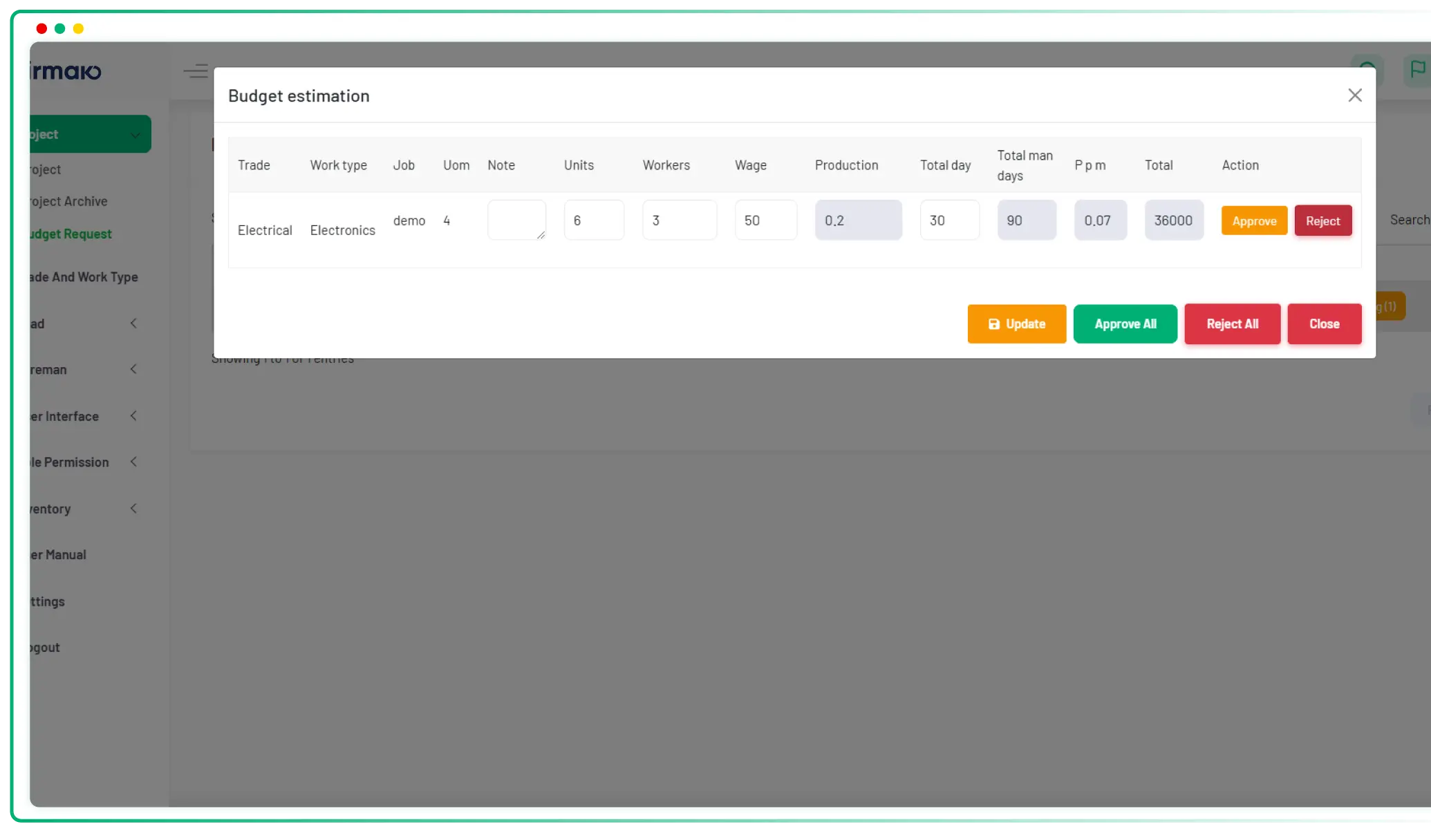Open Project Archive in sidebar
Viewport: 1431px width, 840px height.
(x=68, y=201)
